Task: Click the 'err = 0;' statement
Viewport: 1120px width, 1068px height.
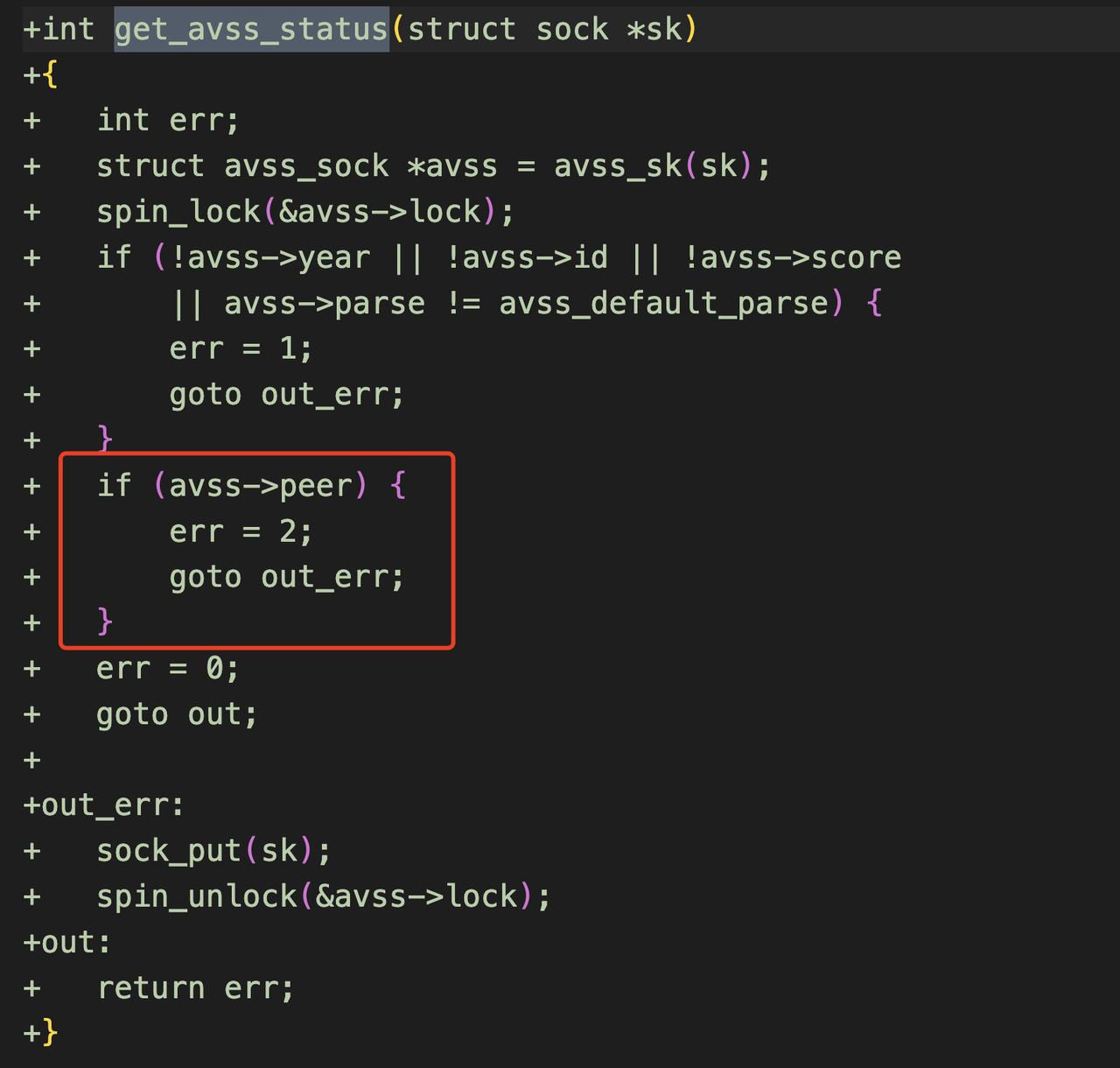Action: tap(167, 668)
